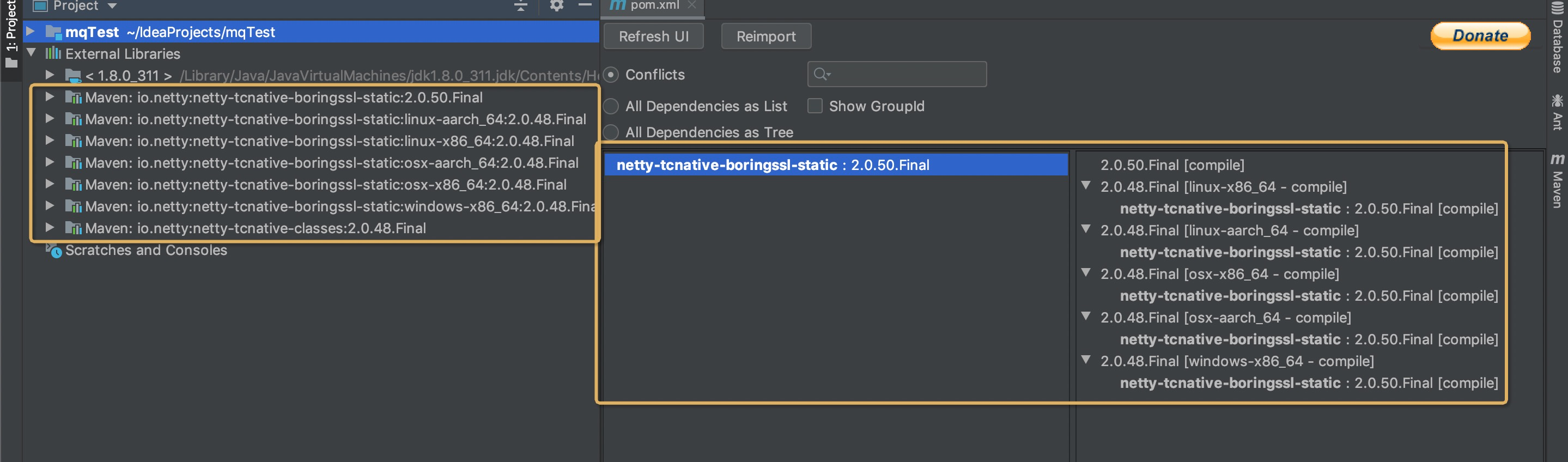Click the search magnifier icon in filter field
The image size is (1568, 462).
coord(822,74)
